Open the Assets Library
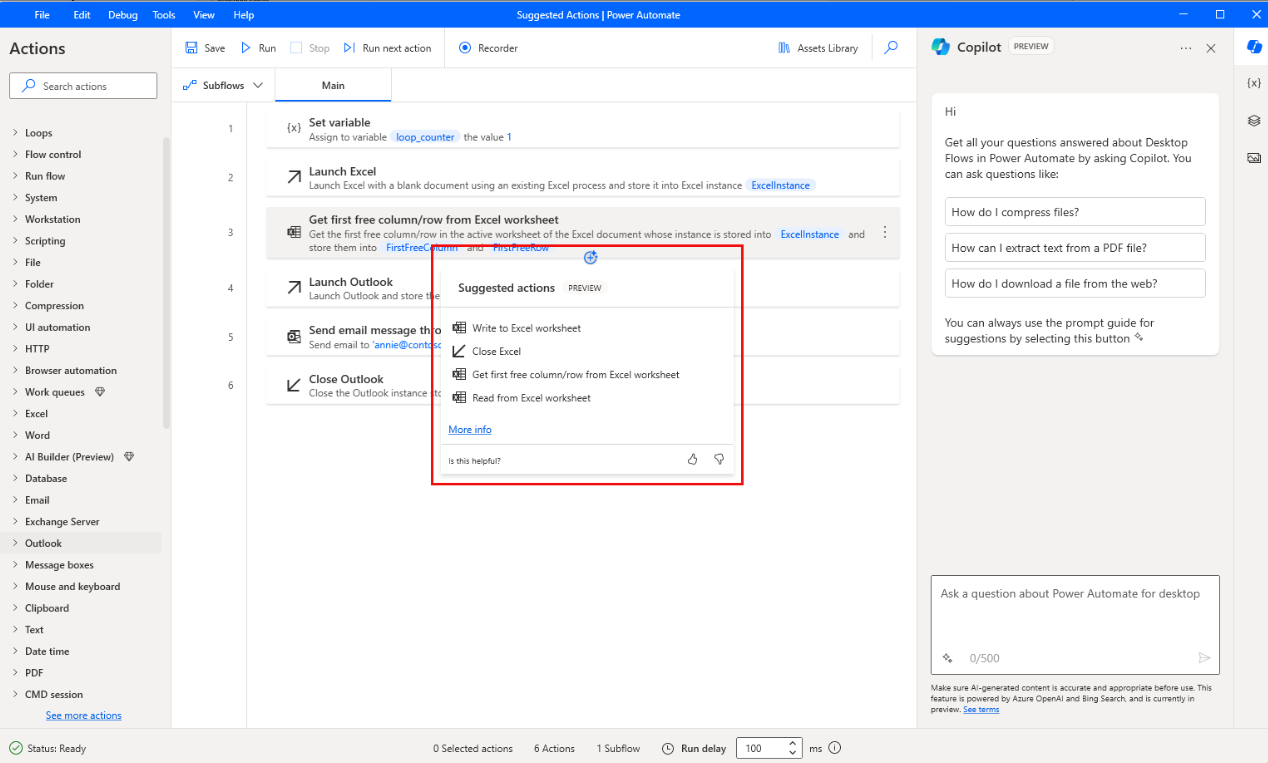Image resolution: width=1268 pixels, height=763 pixels. point(817,47)
